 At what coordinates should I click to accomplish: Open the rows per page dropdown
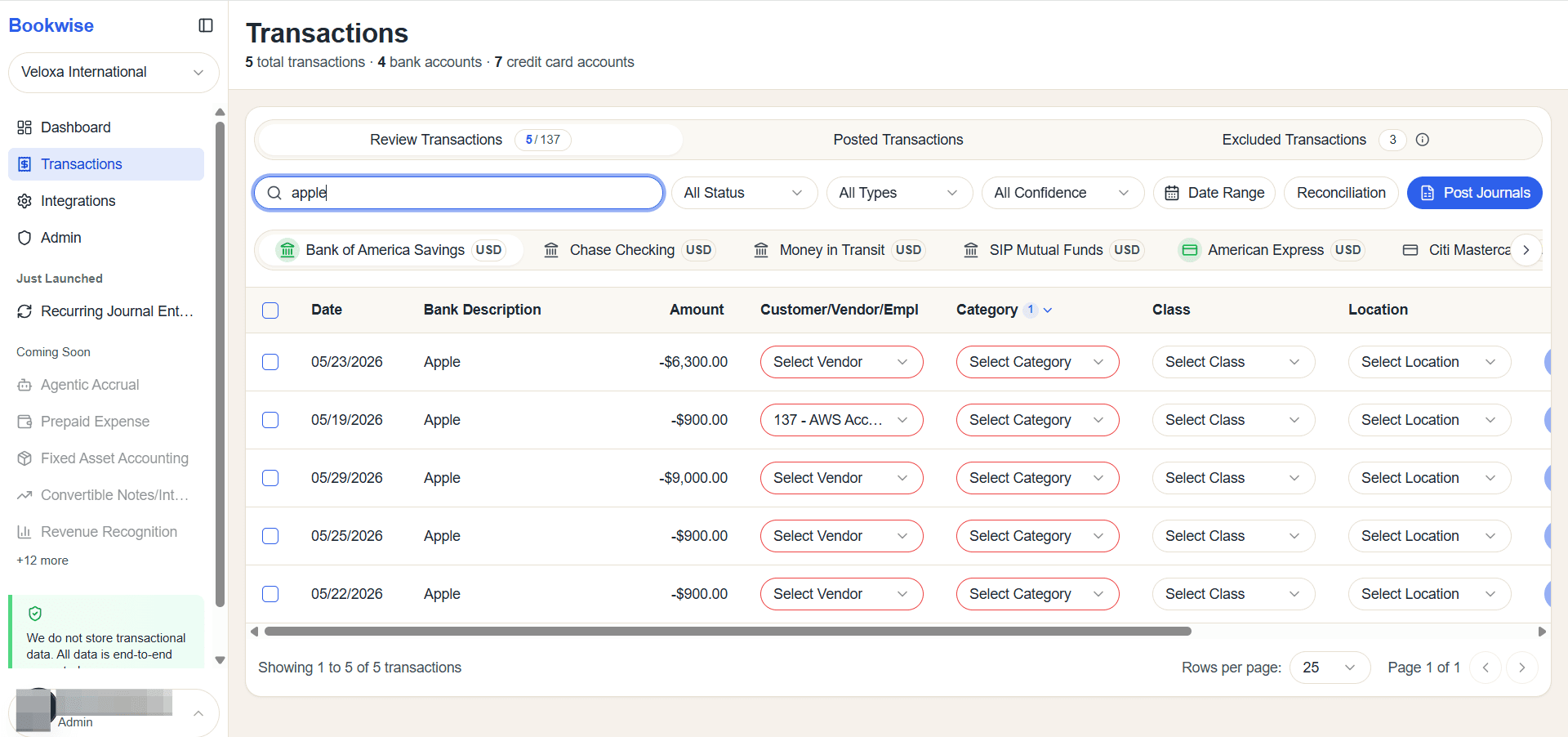click(x=1330, y=668)
